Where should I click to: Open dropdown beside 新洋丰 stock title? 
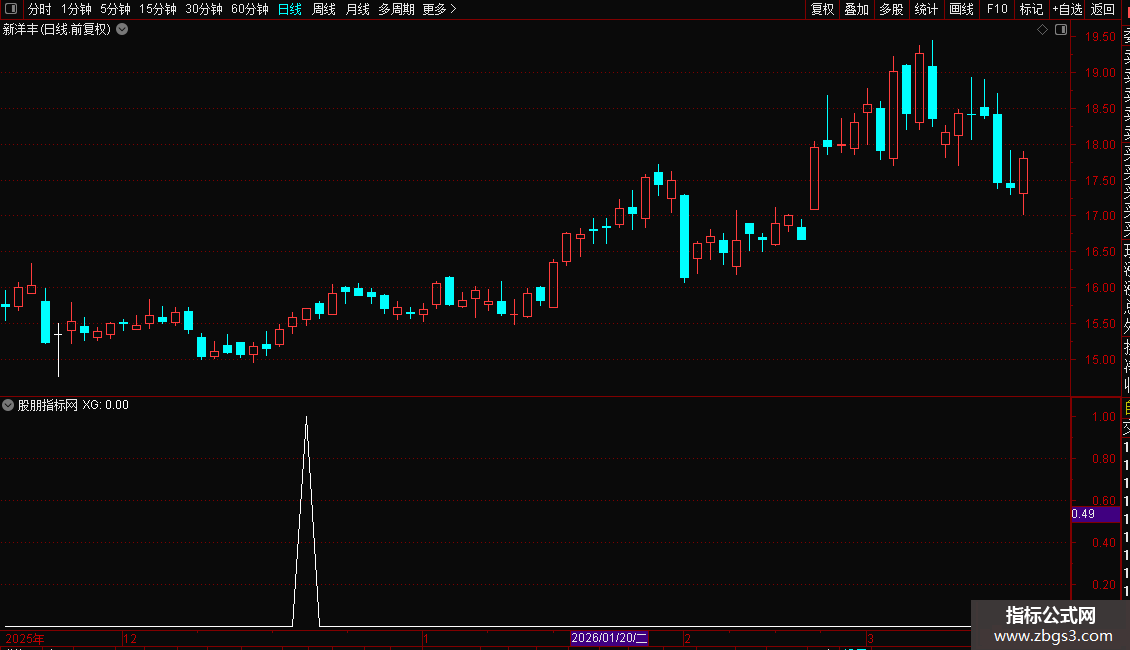pos(123,30)
